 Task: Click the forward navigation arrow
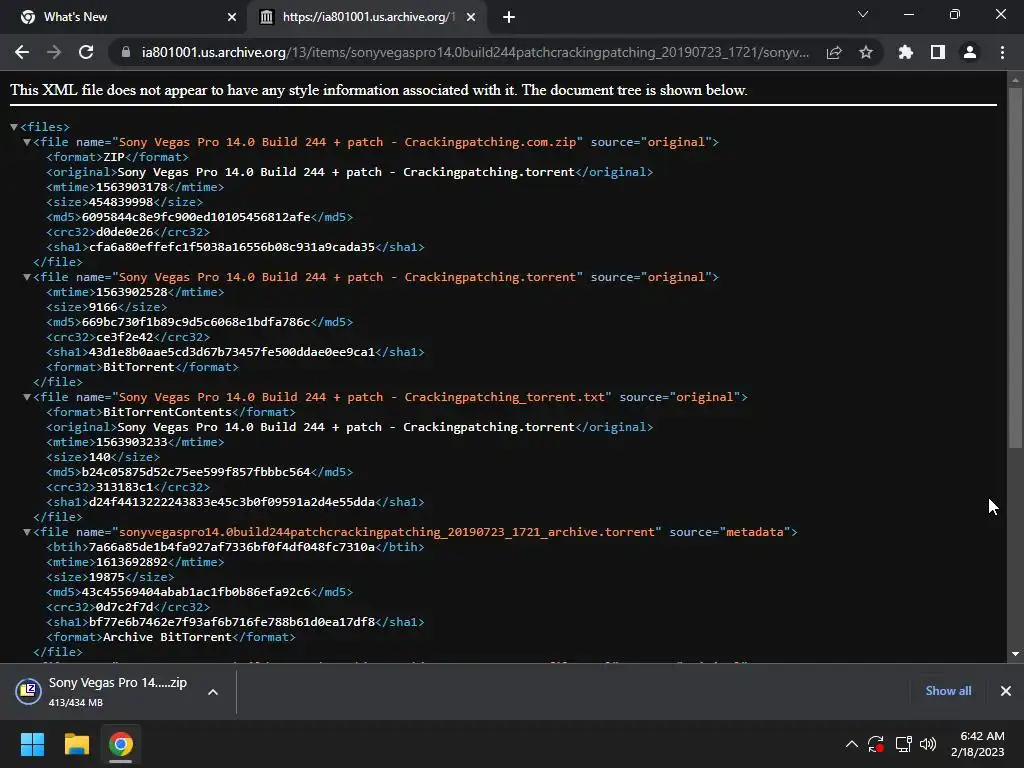(x=54, y=52)
